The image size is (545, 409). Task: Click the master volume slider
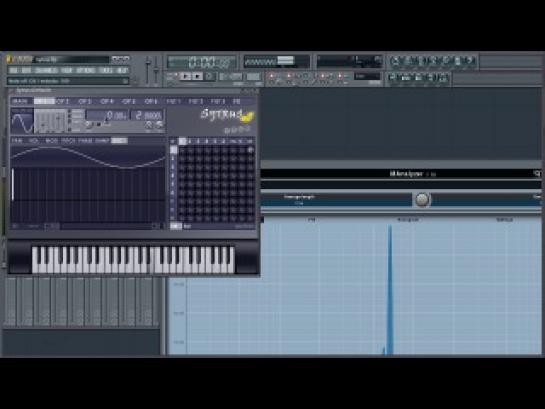coord(148,70)
